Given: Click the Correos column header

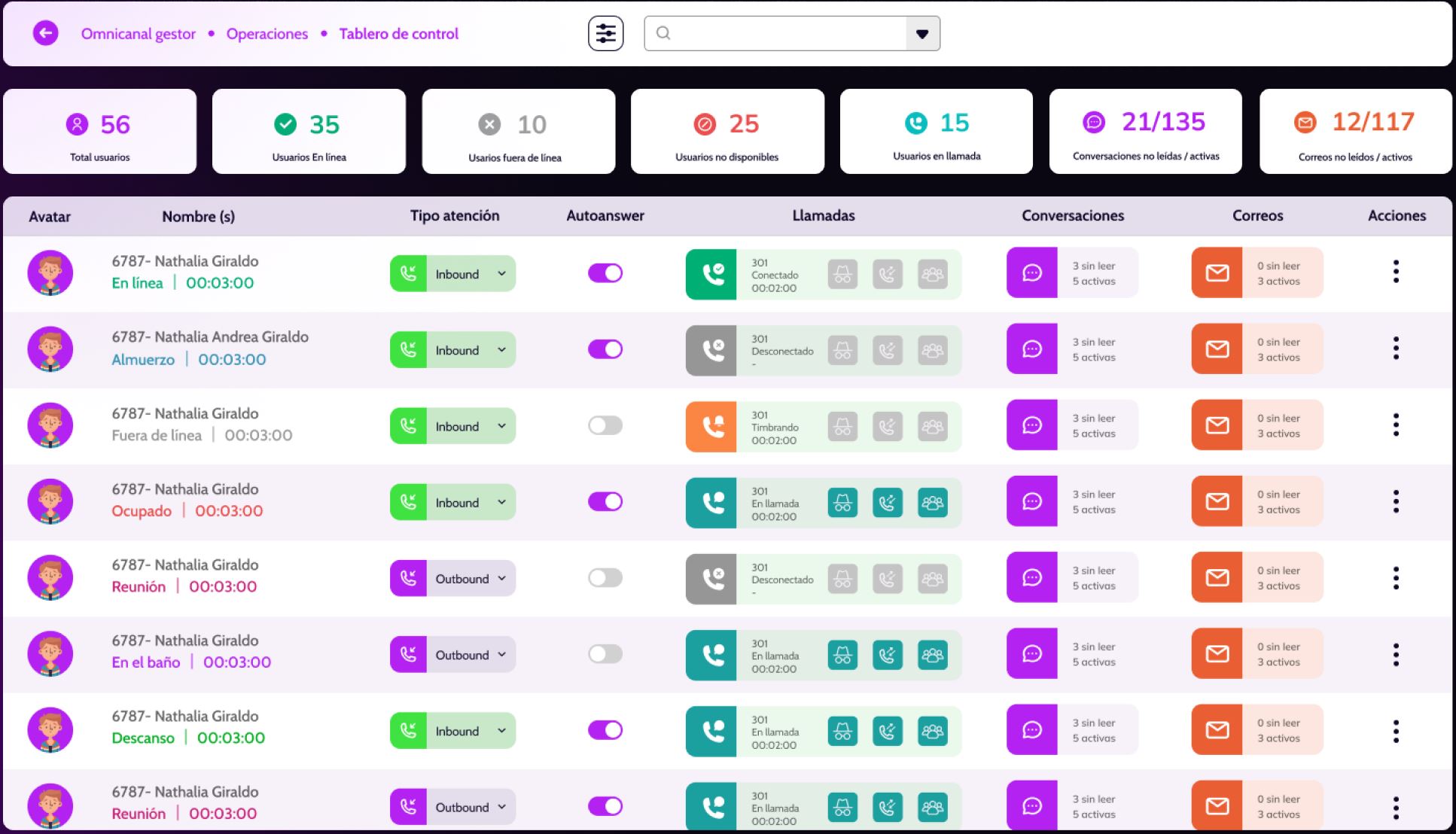Looking at the screenshot, I should (x=1257, y=216).
